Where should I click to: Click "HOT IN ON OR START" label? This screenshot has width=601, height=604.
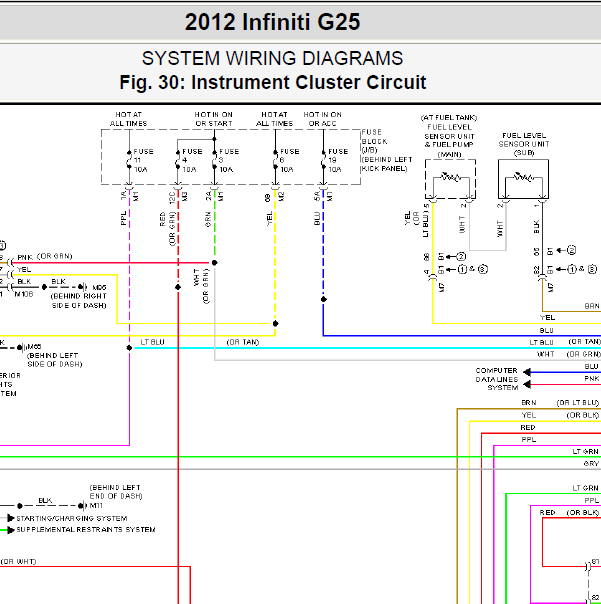tap(213, 119)
